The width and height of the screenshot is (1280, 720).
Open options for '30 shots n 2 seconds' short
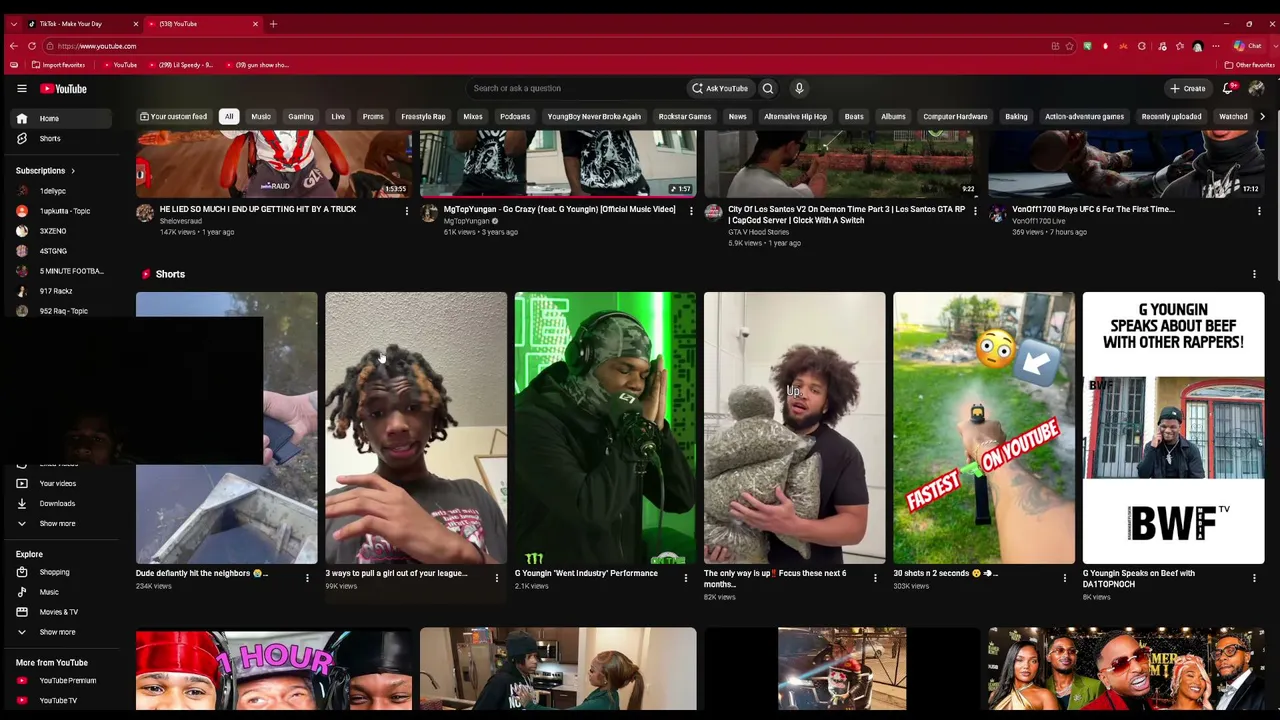(1064, 578)
